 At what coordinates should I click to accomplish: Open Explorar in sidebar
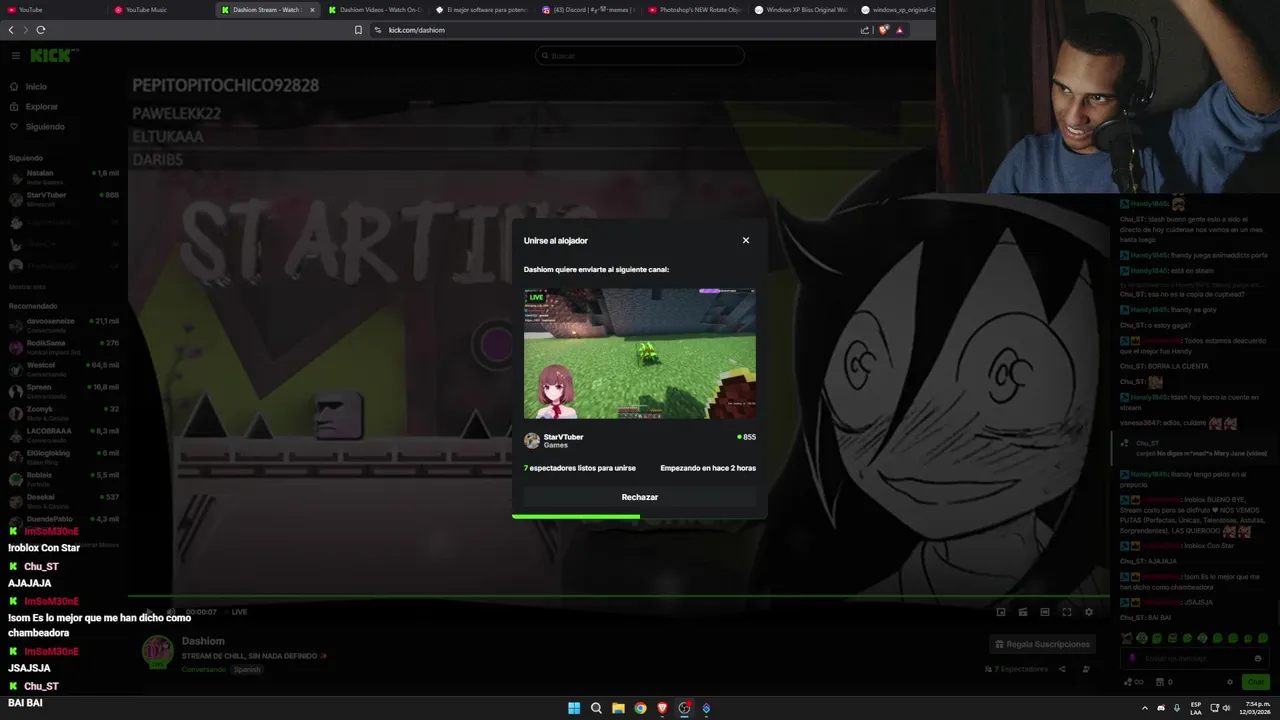42,107
